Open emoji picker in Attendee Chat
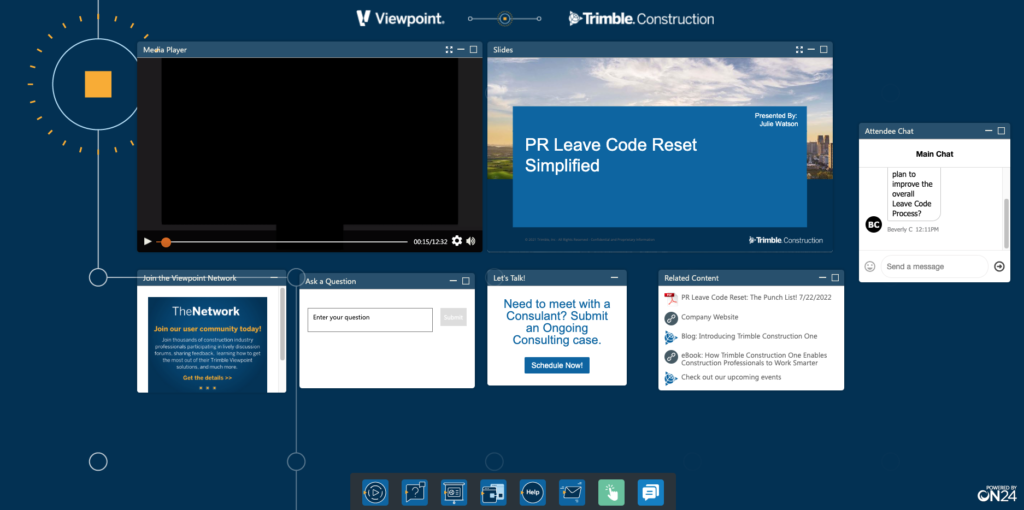Viewport: 1024px width, 510px height. (870, 266)
